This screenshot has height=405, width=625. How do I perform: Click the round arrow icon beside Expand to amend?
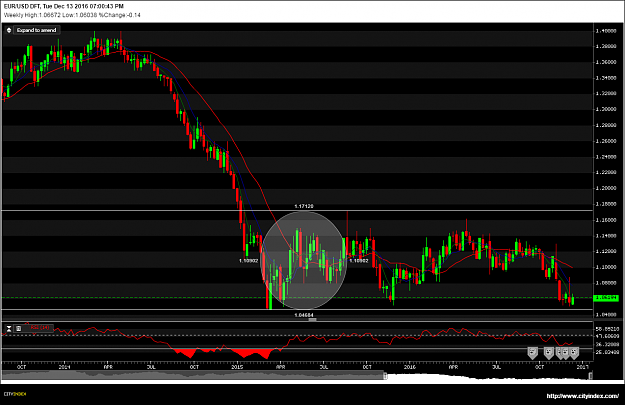9,30
